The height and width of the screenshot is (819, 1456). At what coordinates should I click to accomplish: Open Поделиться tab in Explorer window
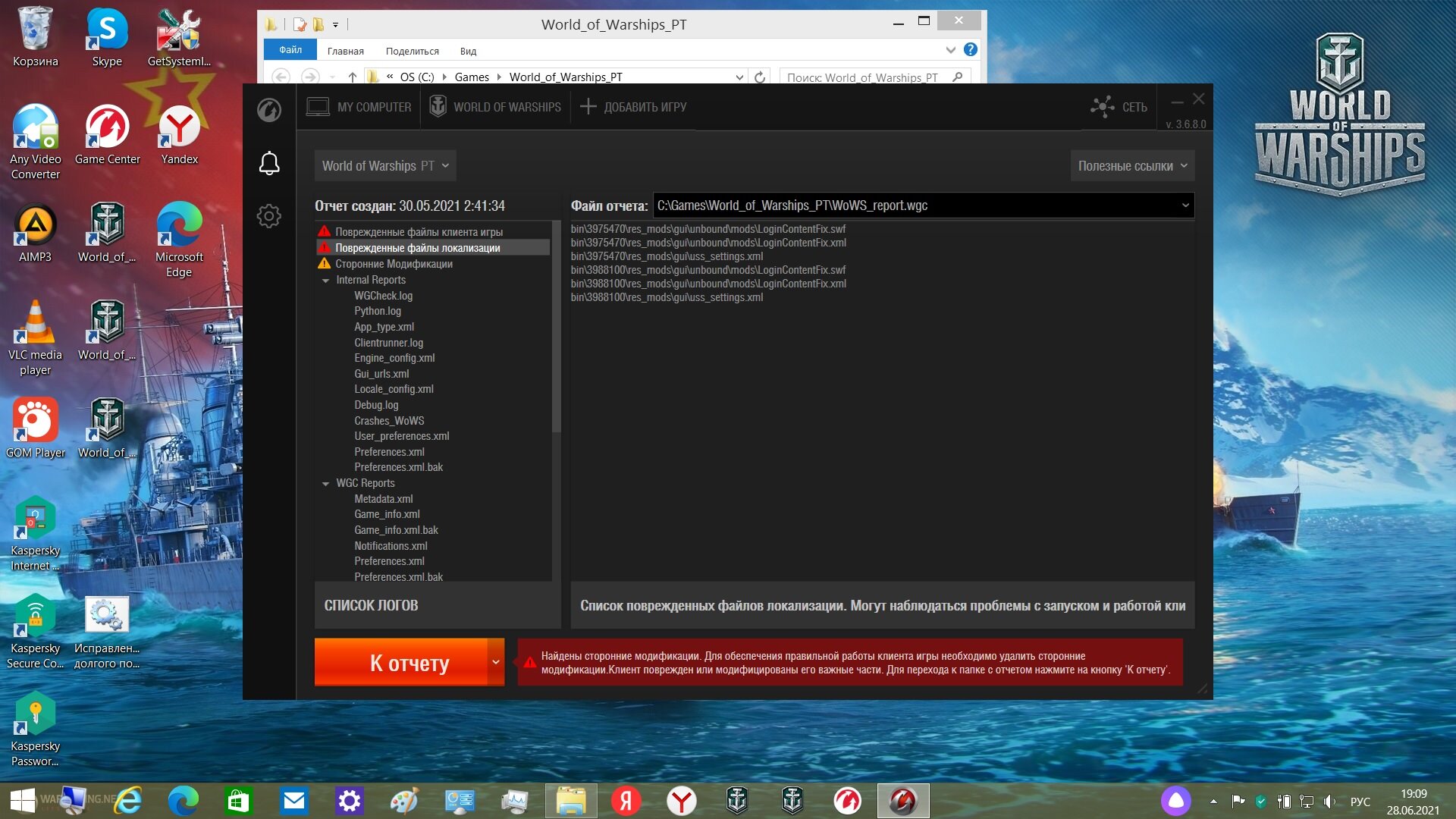[x=412, y=51]
